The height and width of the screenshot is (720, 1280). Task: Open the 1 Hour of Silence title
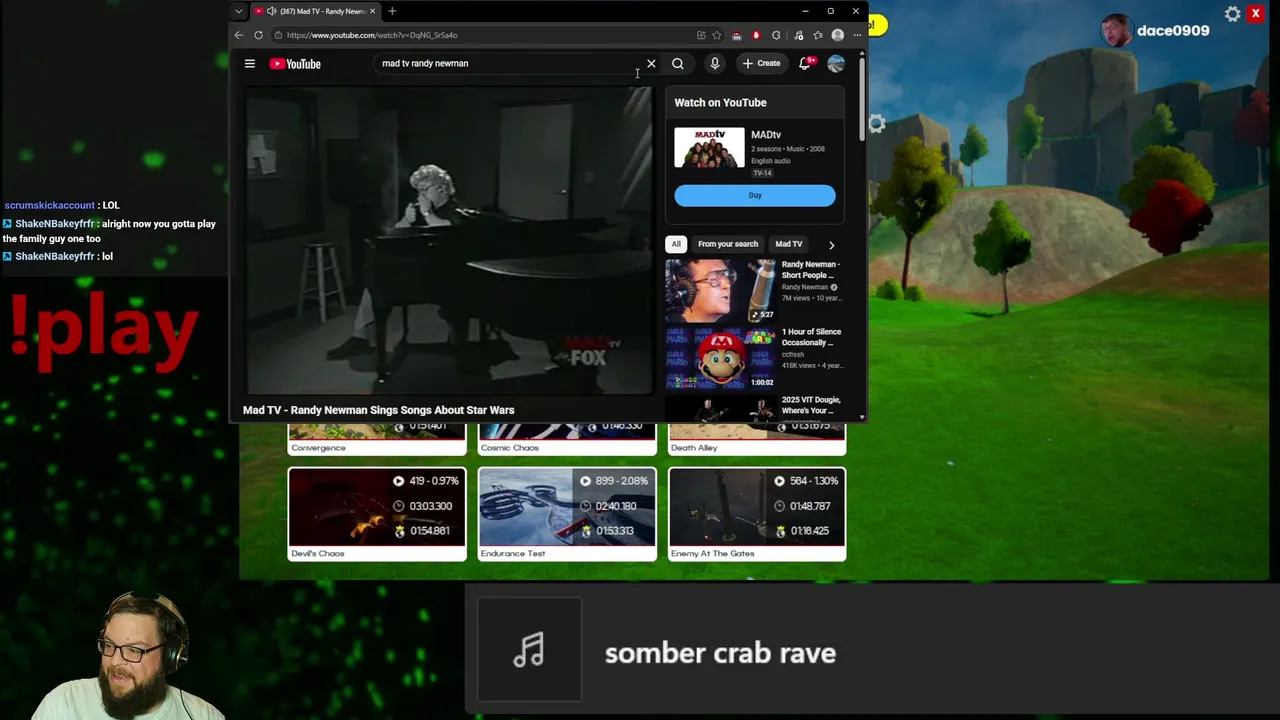[x=811, y=337]
